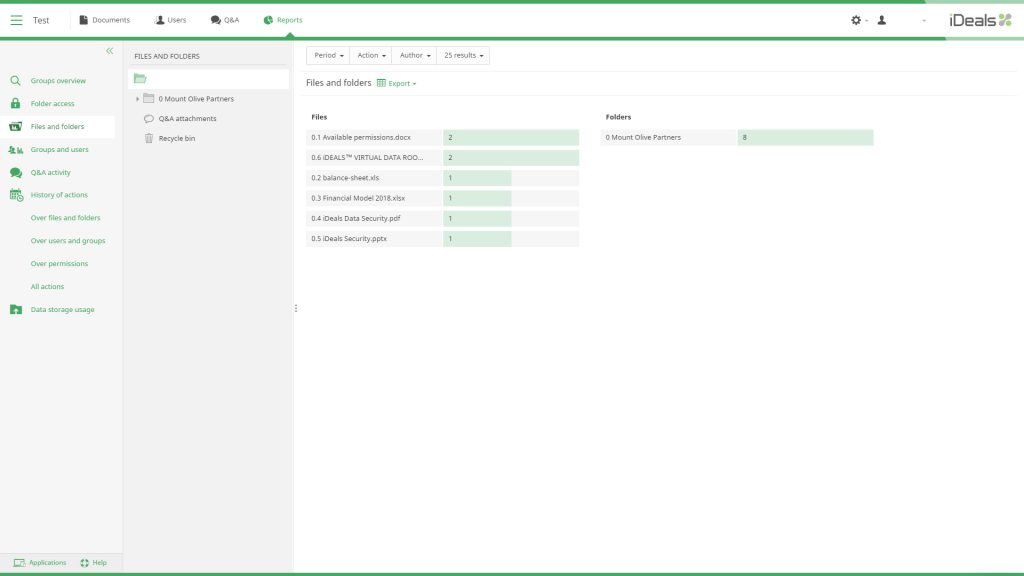The height and width of the screenshot is (576, 1024).
Task: Click file 0.2 balance-sheet.xls
Action: 345,178
